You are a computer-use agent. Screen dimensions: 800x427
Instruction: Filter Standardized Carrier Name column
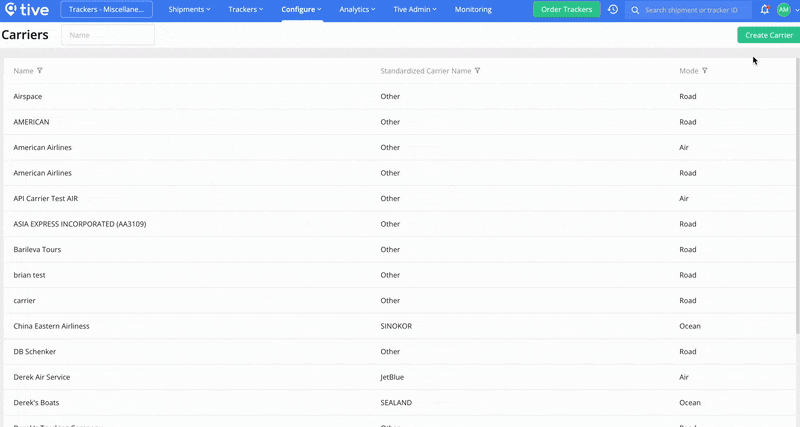(x=478, y=71)
